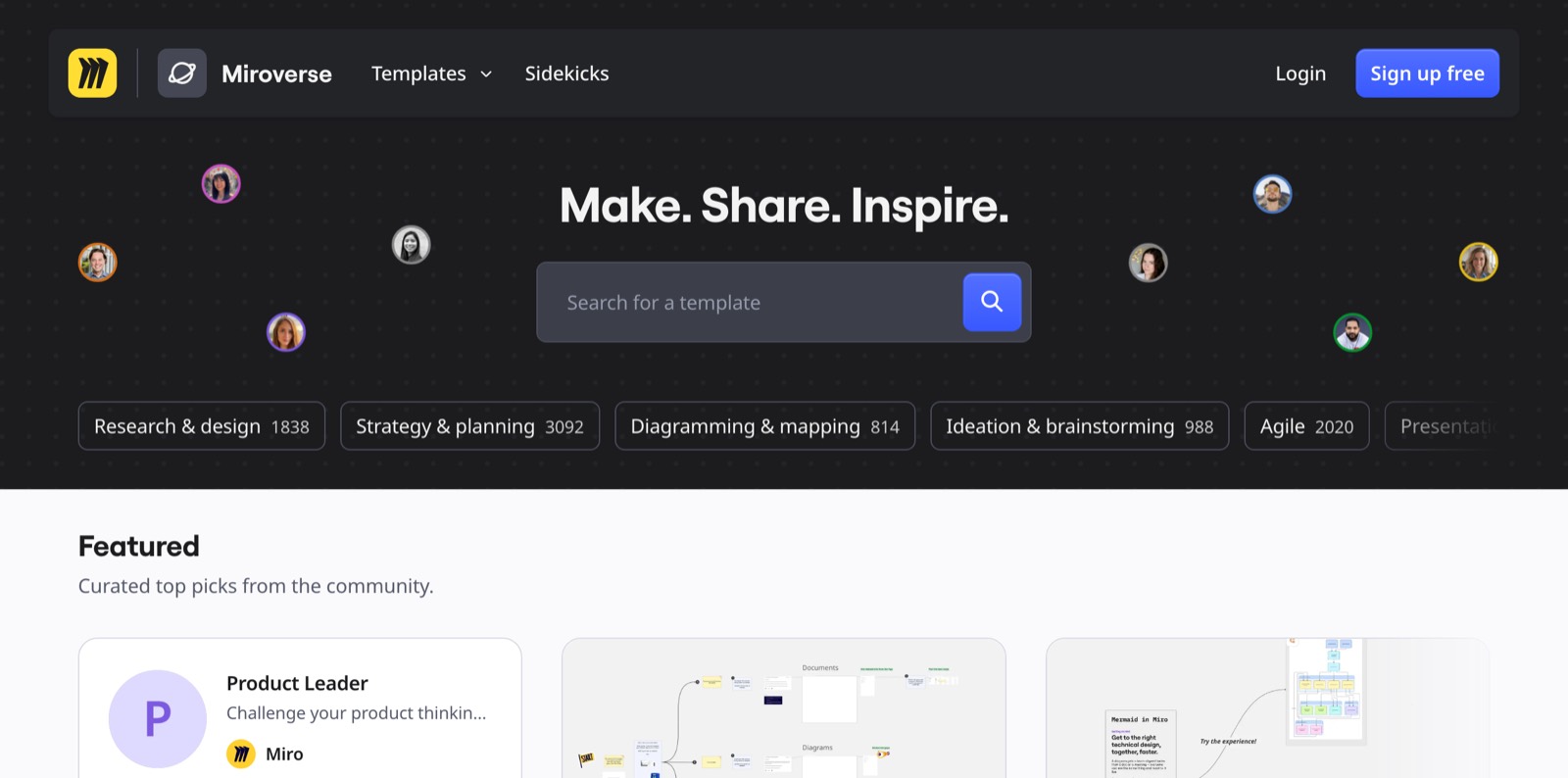Open the Mermaid in Miro template thumbnail
1568x778 pixels.
click(x=1267, y=708)
